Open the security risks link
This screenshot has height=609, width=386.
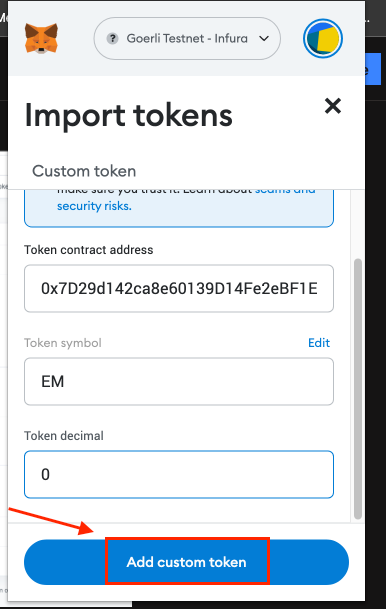tap(94, 206)
